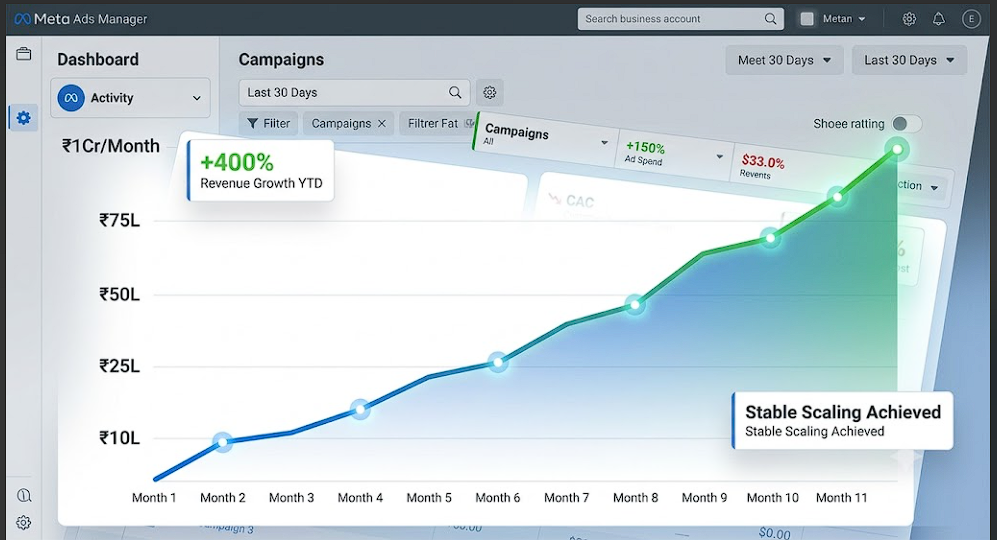997x540 pixels.
Task: Click the ₹25L axis label
Action: coord(120,366)
